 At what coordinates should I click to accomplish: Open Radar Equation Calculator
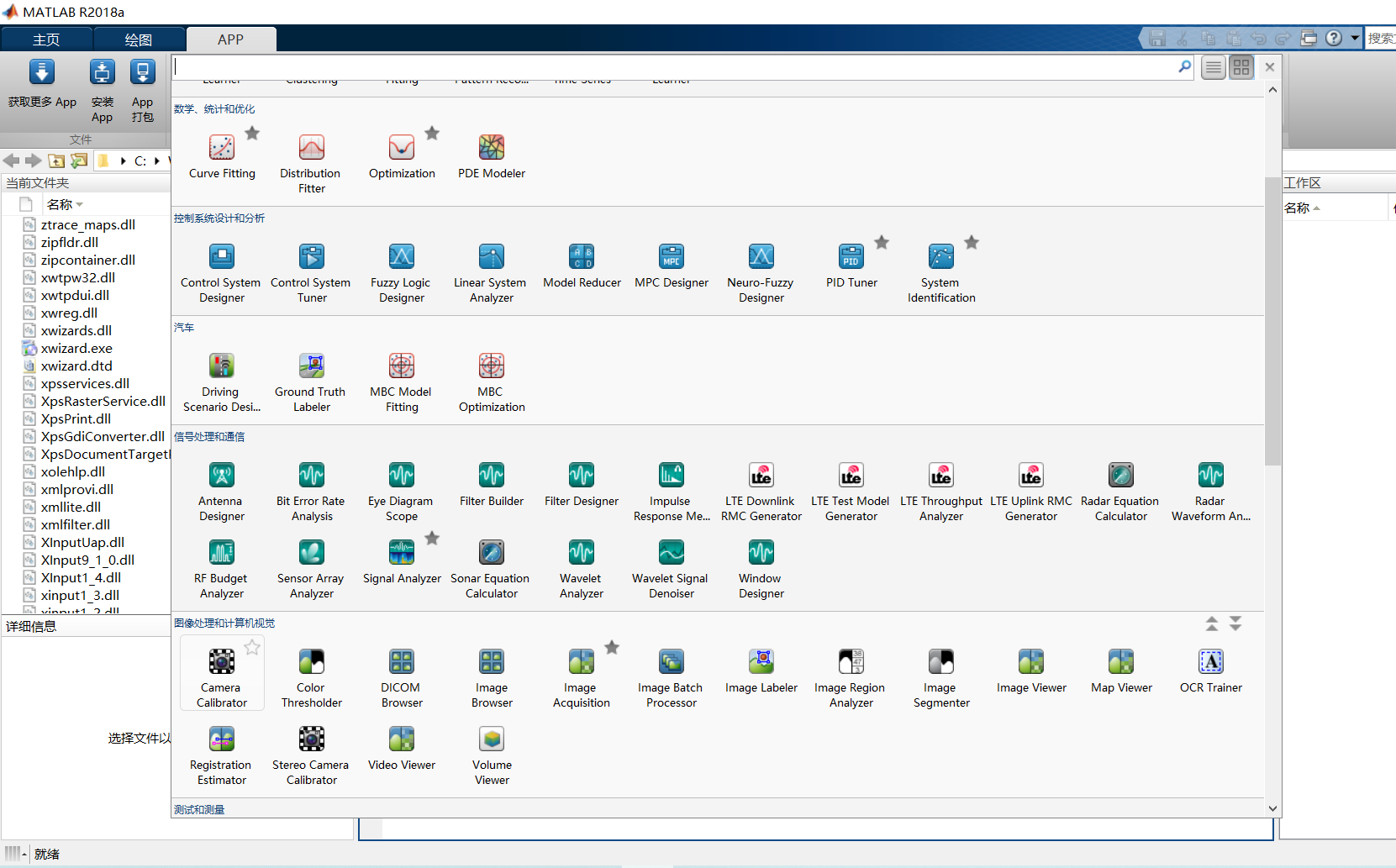click(x=1121, y=492)
